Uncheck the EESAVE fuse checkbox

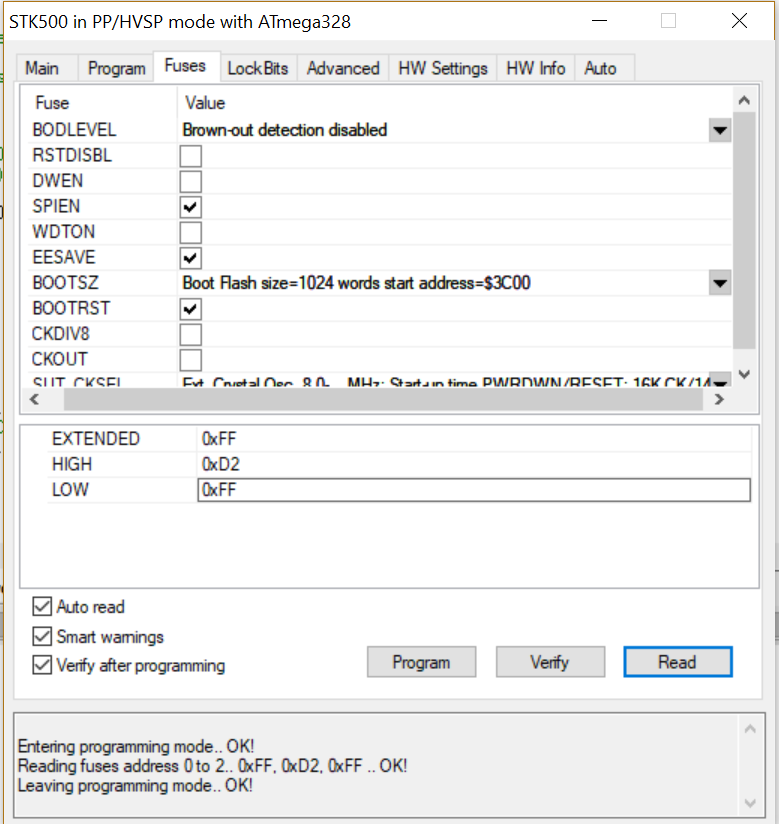coord(190,258)
